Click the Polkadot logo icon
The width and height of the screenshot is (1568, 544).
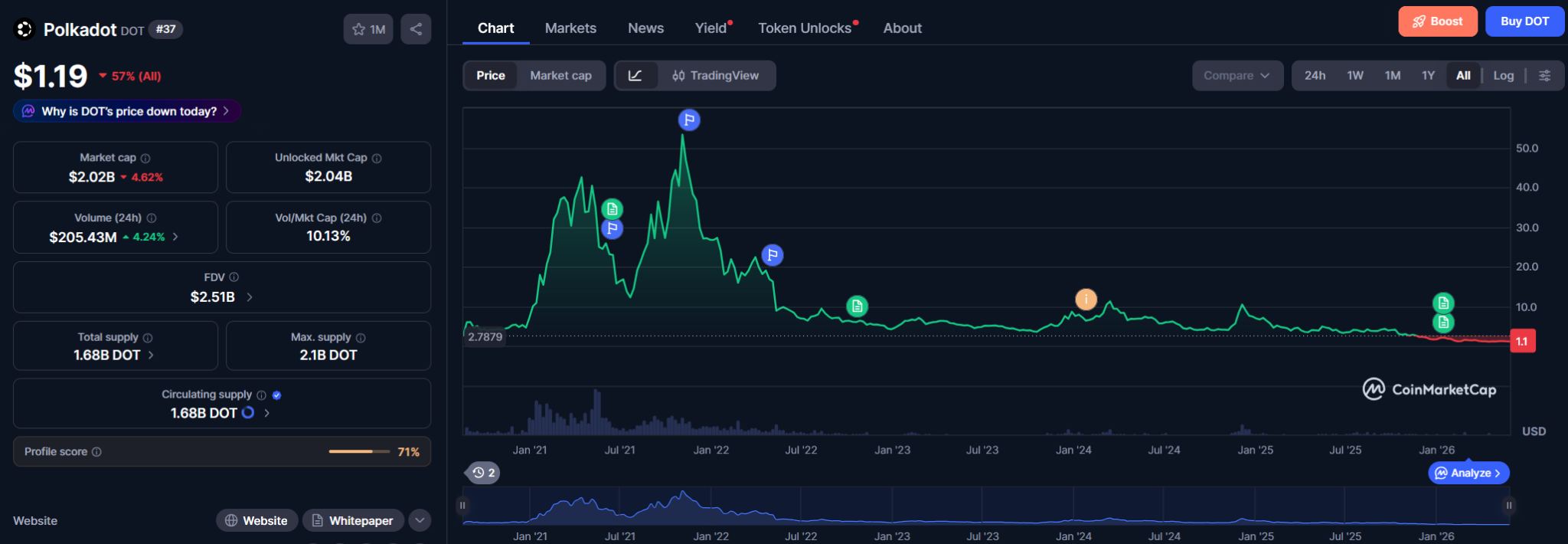click(x=24, y=29)
